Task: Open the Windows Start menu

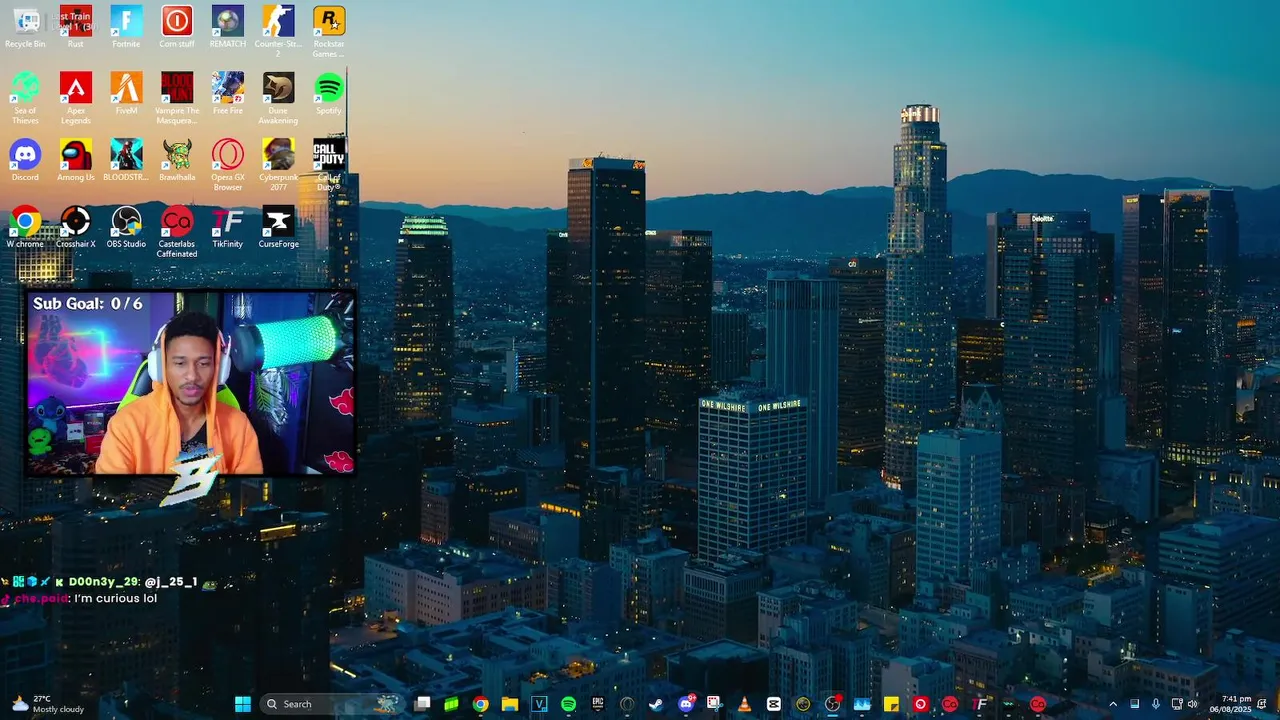Action: point(243,704)
